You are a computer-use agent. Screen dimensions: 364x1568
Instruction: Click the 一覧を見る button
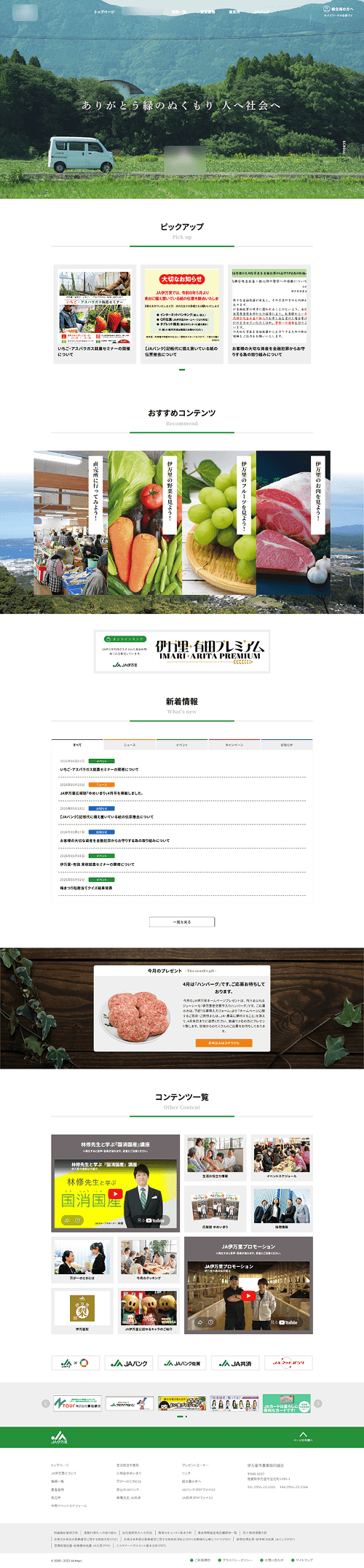pos(182,922)
